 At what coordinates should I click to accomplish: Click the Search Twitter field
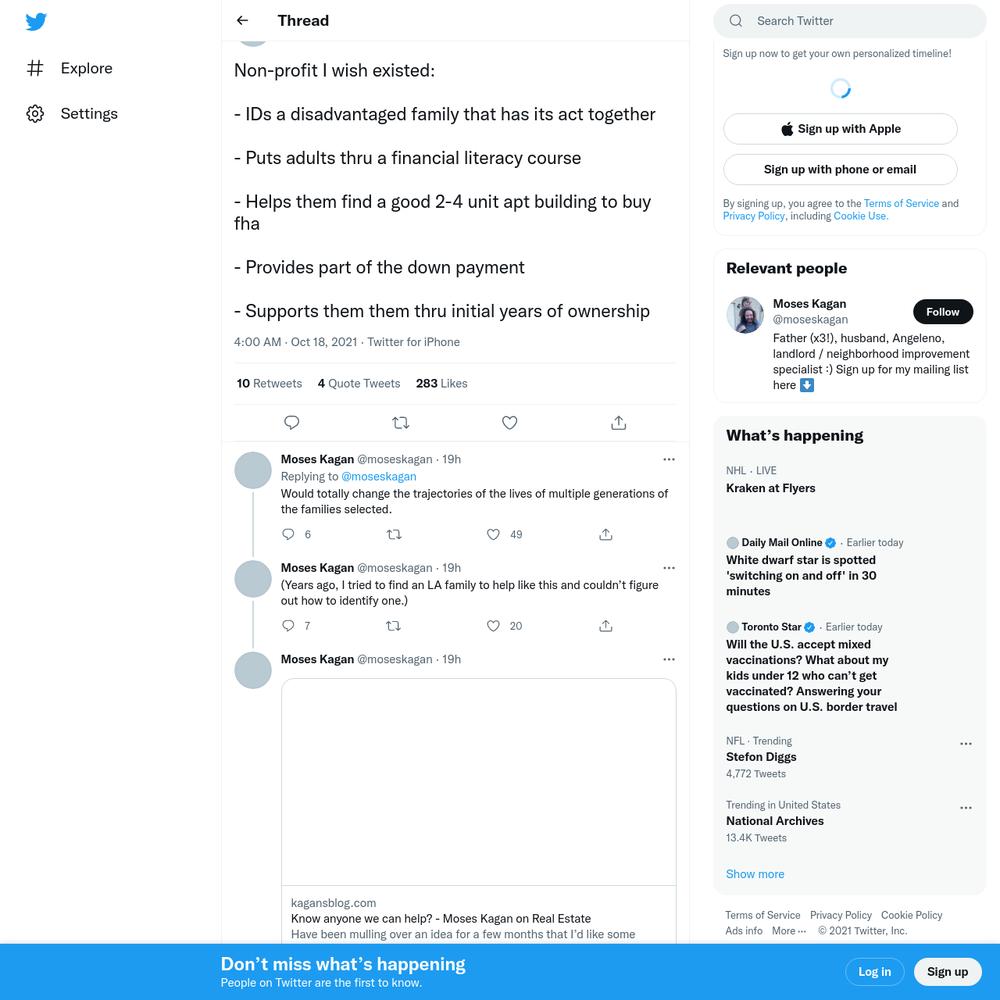[x=849, y=21]
